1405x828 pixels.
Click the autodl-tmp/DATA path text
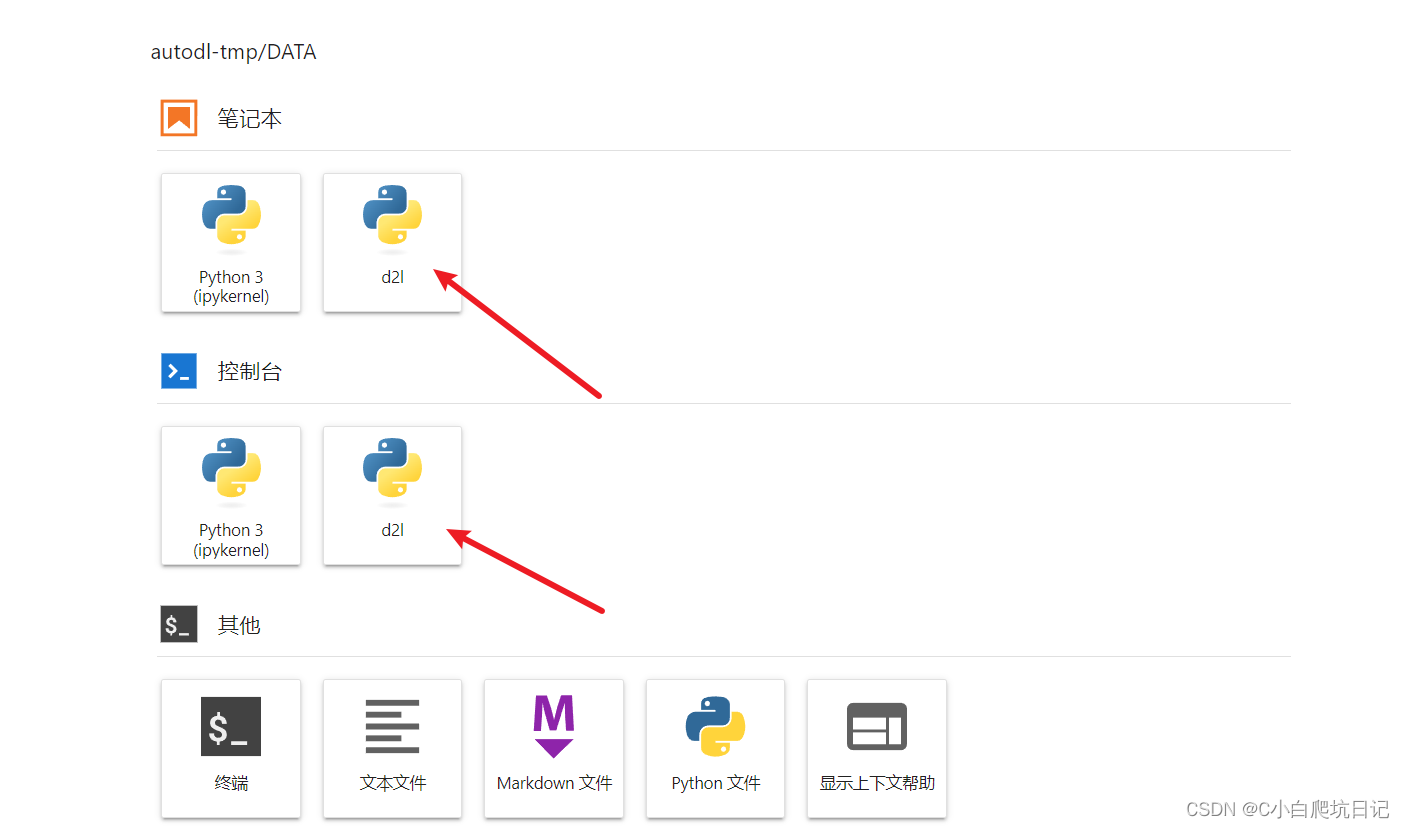[233, 52]
